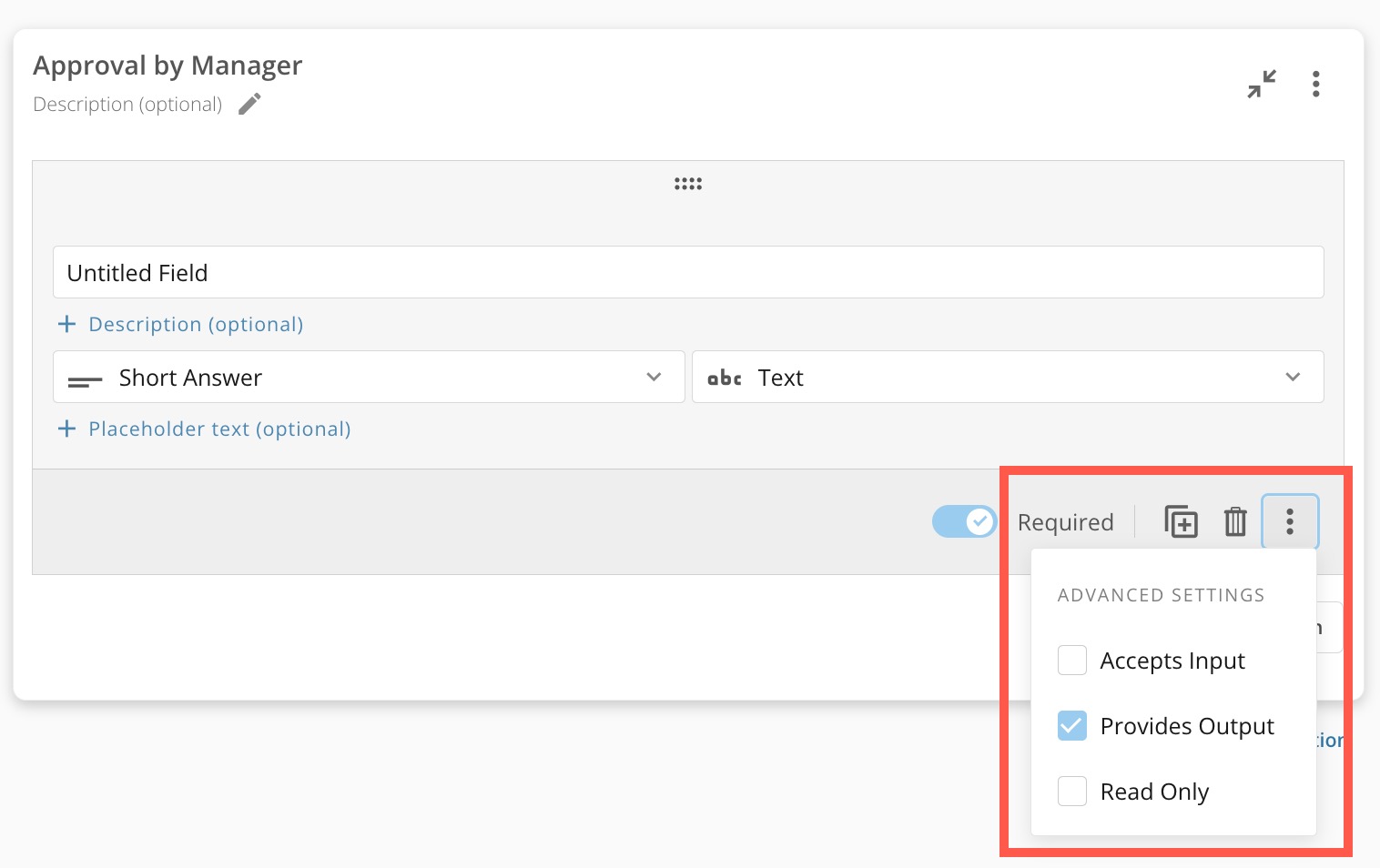Add Placeholder text (optional) link
The image size is (1380, 868).
[219, 429]
